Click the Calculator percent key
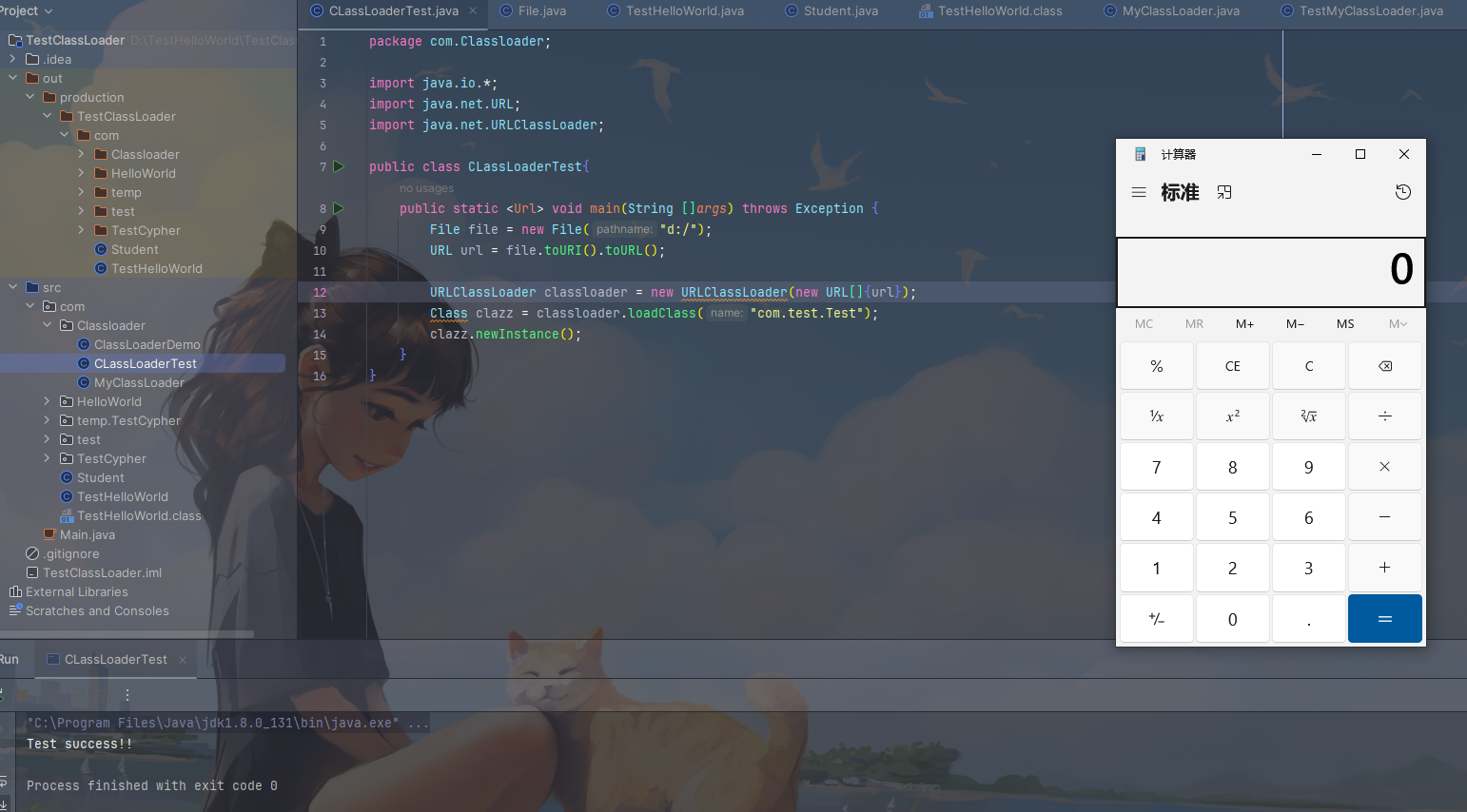 pyautogui.click(x=1157, y=366)
